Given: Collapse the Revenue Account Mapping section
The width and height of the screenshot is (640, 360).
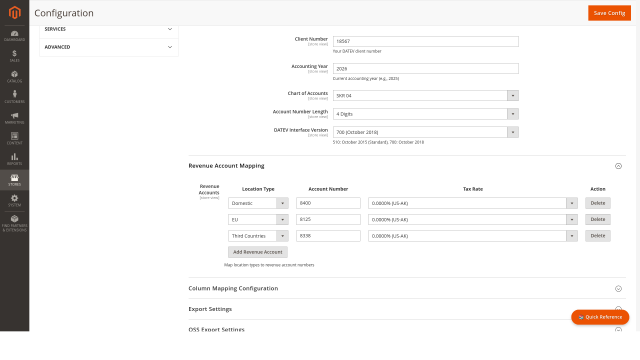Looking at the screenshot, I should click(x=618, y=166).
